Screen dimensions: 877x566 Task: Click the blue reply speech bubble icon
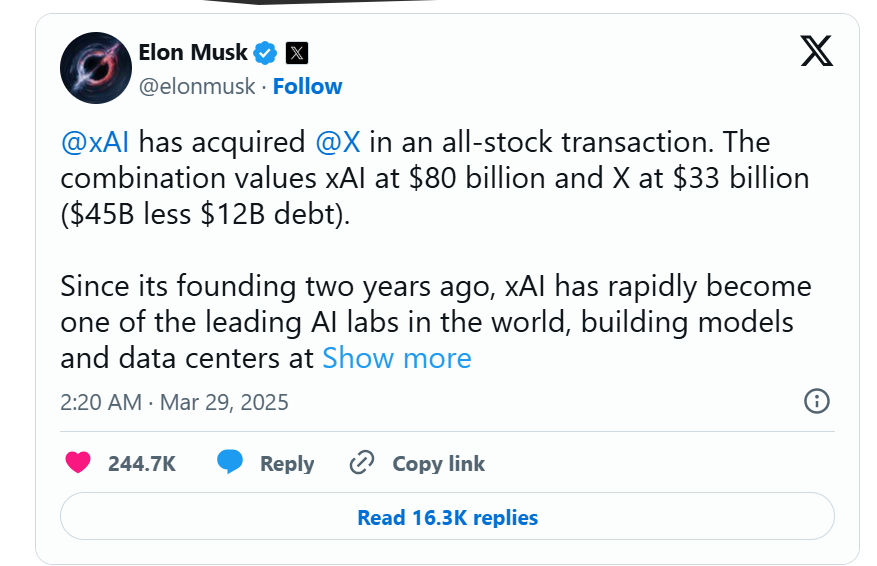[x=230, y=461]
